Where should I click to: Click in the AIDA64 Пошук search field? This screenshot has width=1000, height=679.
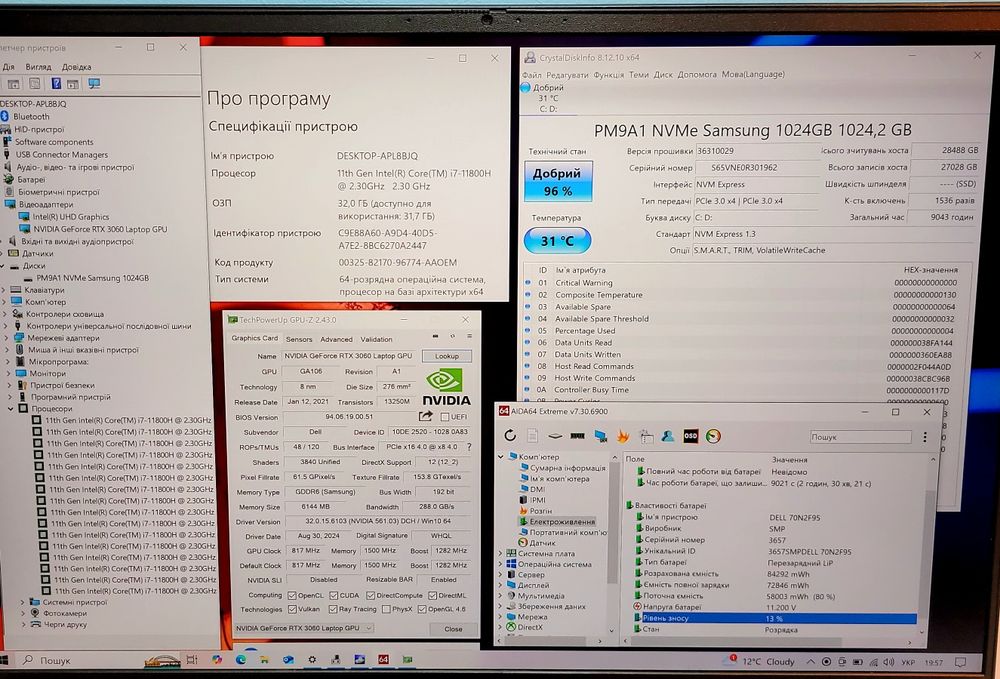pyautogui.click(x=860, y=437)
